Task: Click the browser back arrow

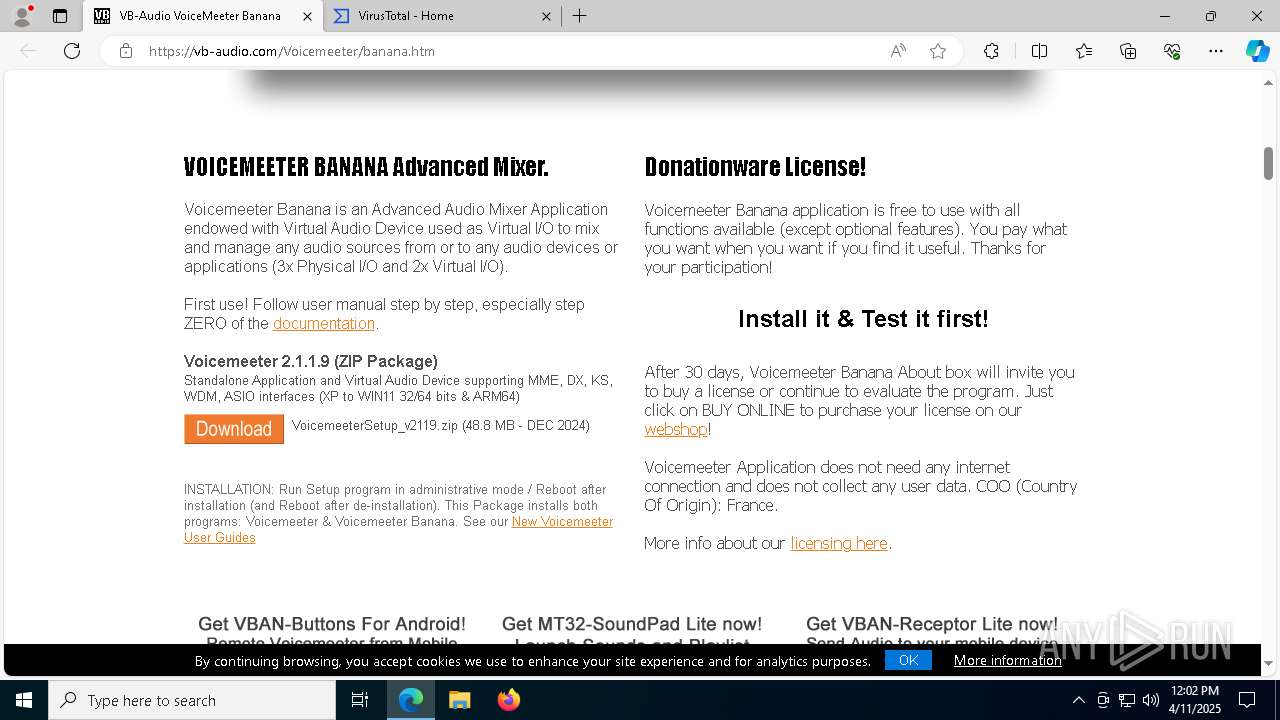Action: (28, 51)
